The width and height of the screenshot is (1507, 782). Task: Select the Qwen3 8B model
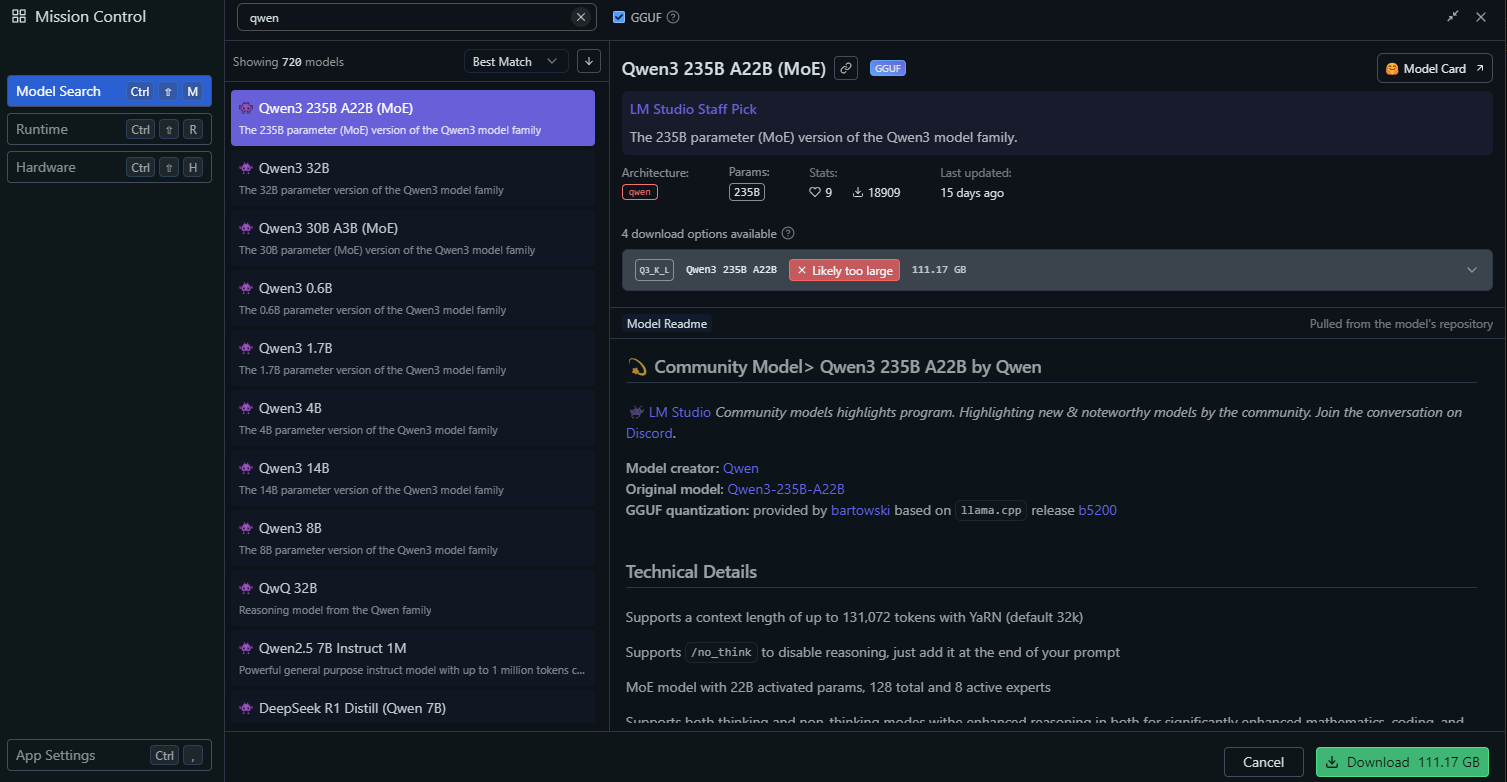tap(413, 538)
